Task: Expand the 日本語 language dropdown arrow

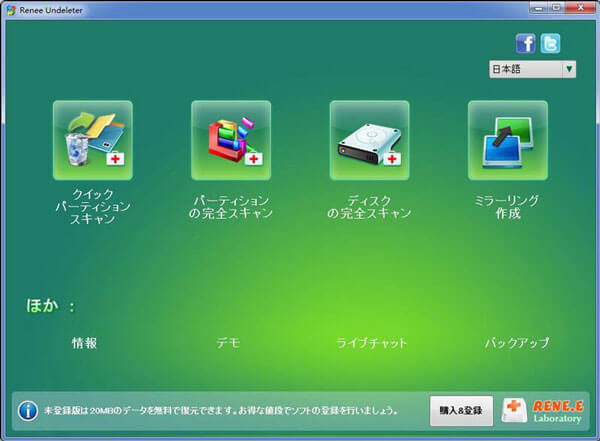Action: click(568, 70)
